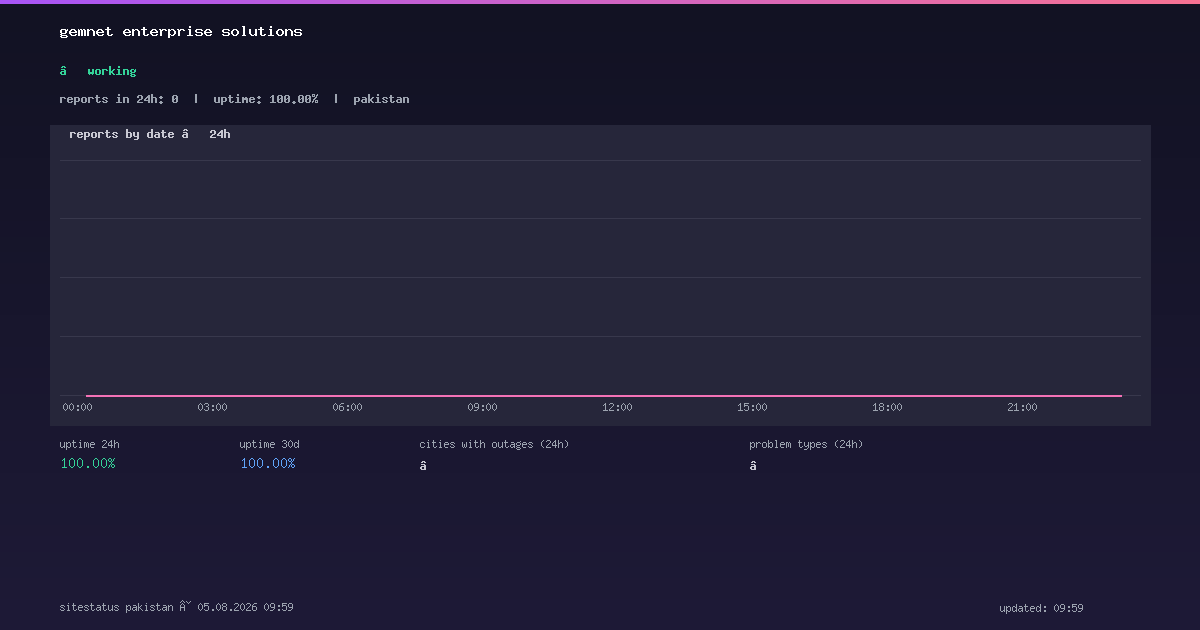Click the 09:00 time axis label

coord(482,407)
